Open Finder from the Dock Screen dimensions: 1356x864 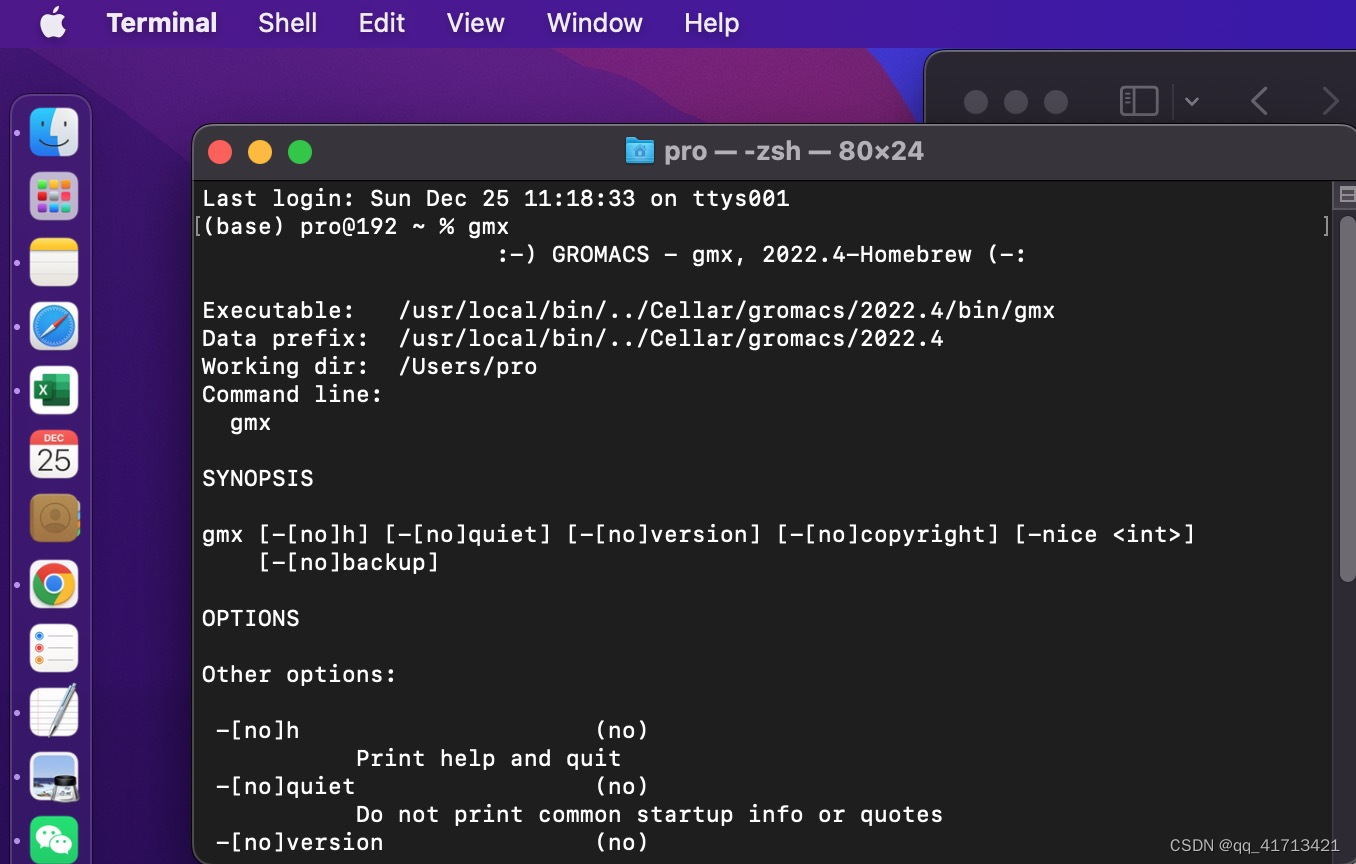tap(54, 132)
